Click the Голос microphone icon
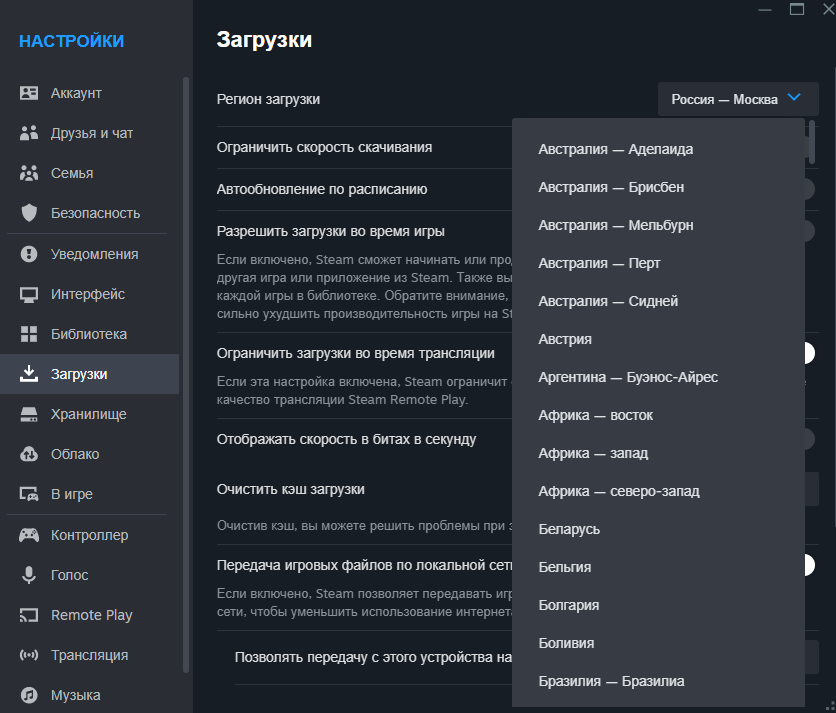 point(29,575)
